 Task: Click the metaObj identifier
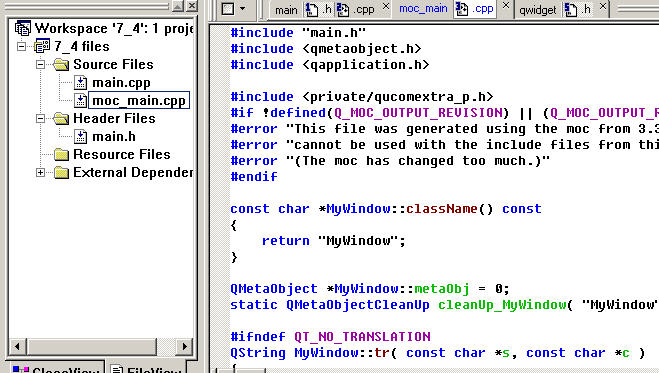point(441,289)
